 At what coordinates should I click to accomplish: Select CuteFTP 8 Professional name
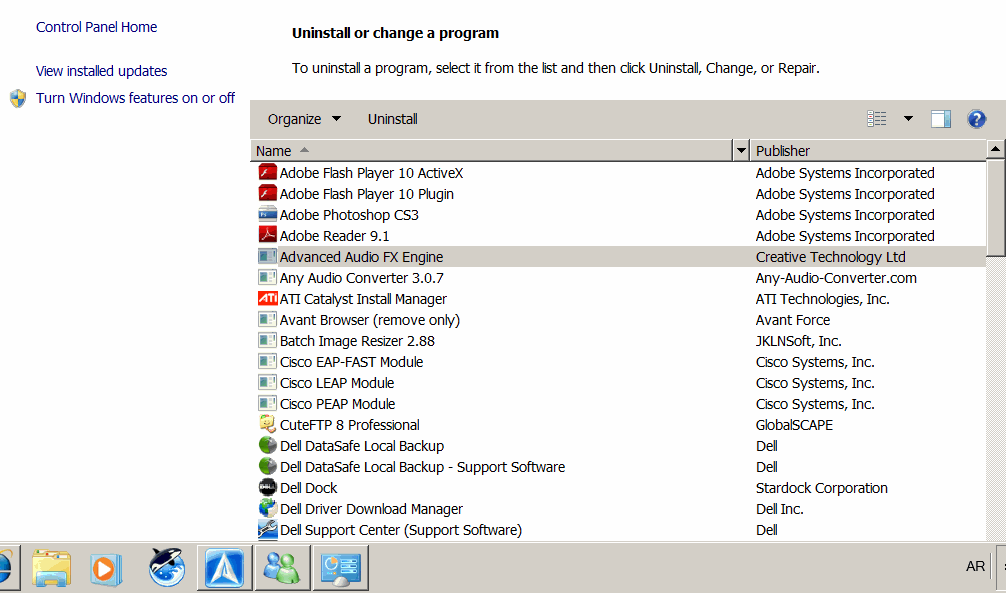(x=350, y=425)
